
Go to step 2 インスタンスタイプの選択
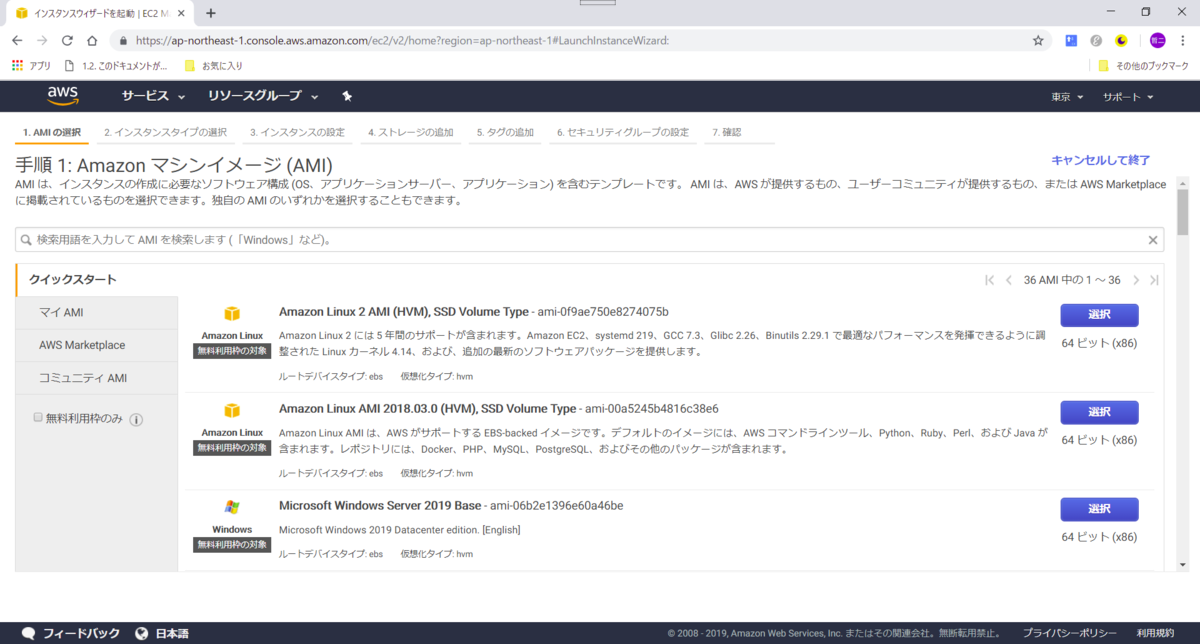point(165,132)
